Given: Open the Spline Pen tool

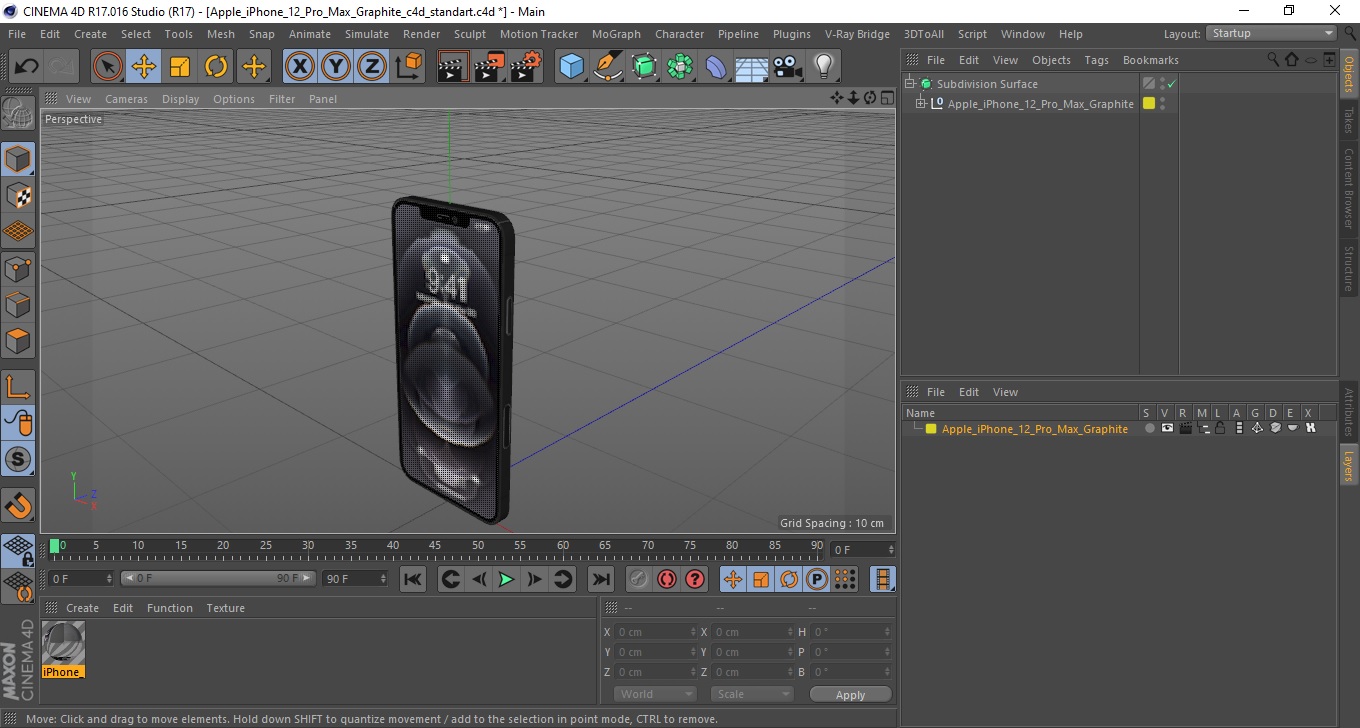Looking at the screenshot, I should pos(608,67).
